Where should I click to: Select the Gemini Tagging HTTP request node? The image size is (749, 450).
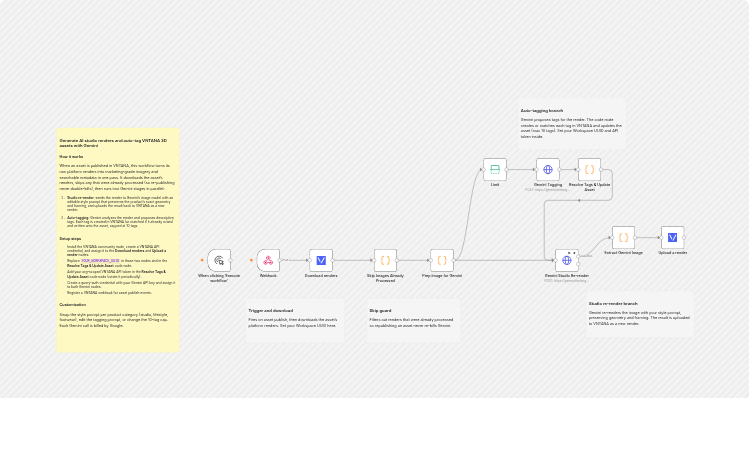click(548, 170)
